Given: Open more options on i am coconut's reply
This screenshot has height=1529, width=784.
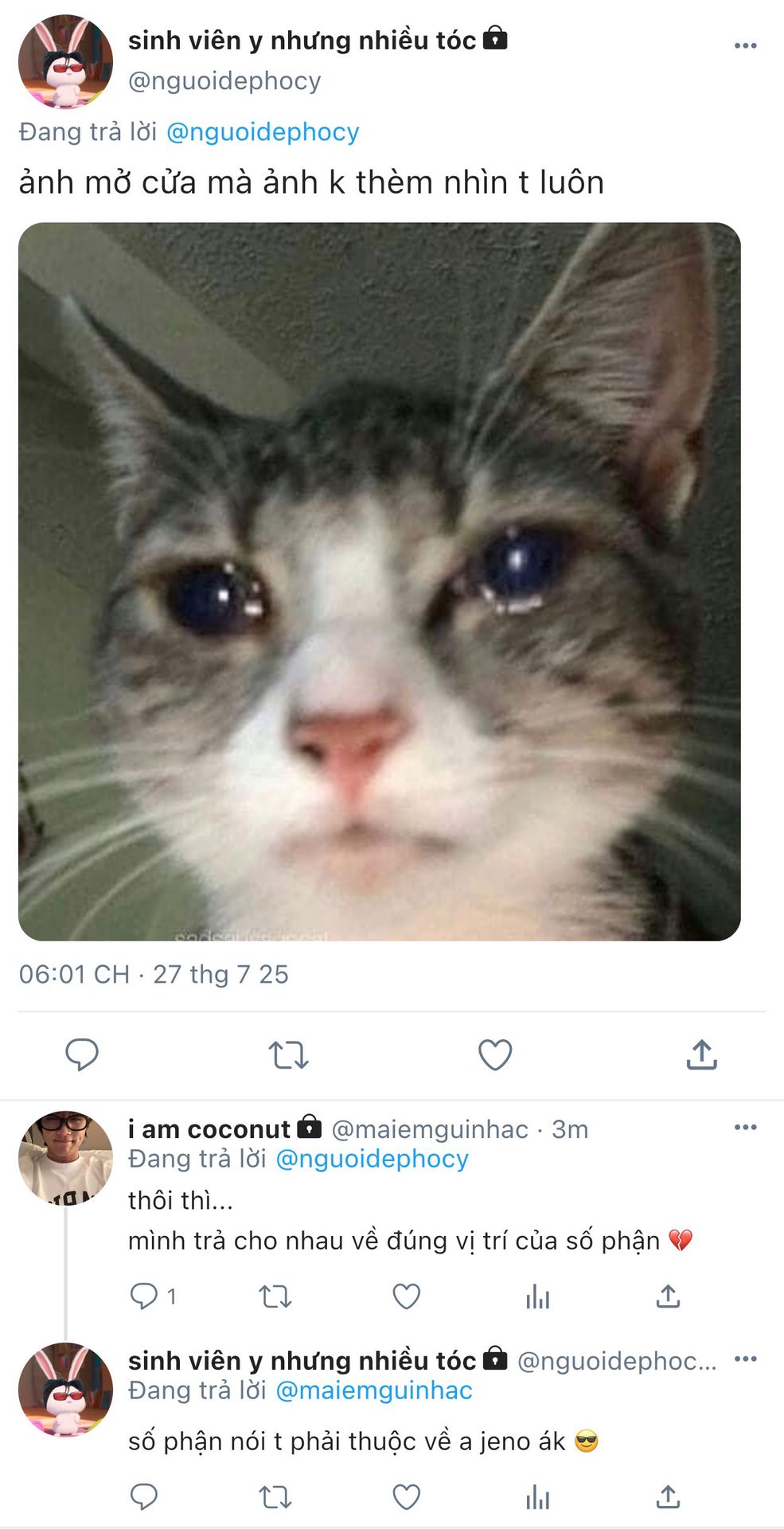Looking at the screenshot, I should click(745, 1127).
